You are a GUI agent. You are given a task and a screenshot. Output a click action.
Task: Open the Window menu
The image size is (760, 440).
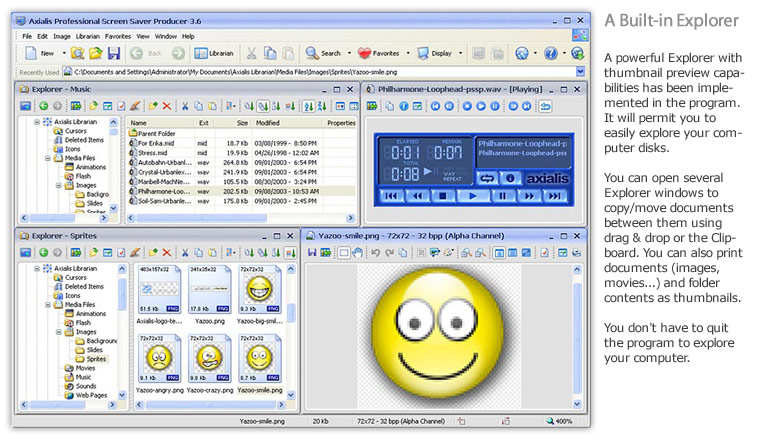[x=166, y=36]
